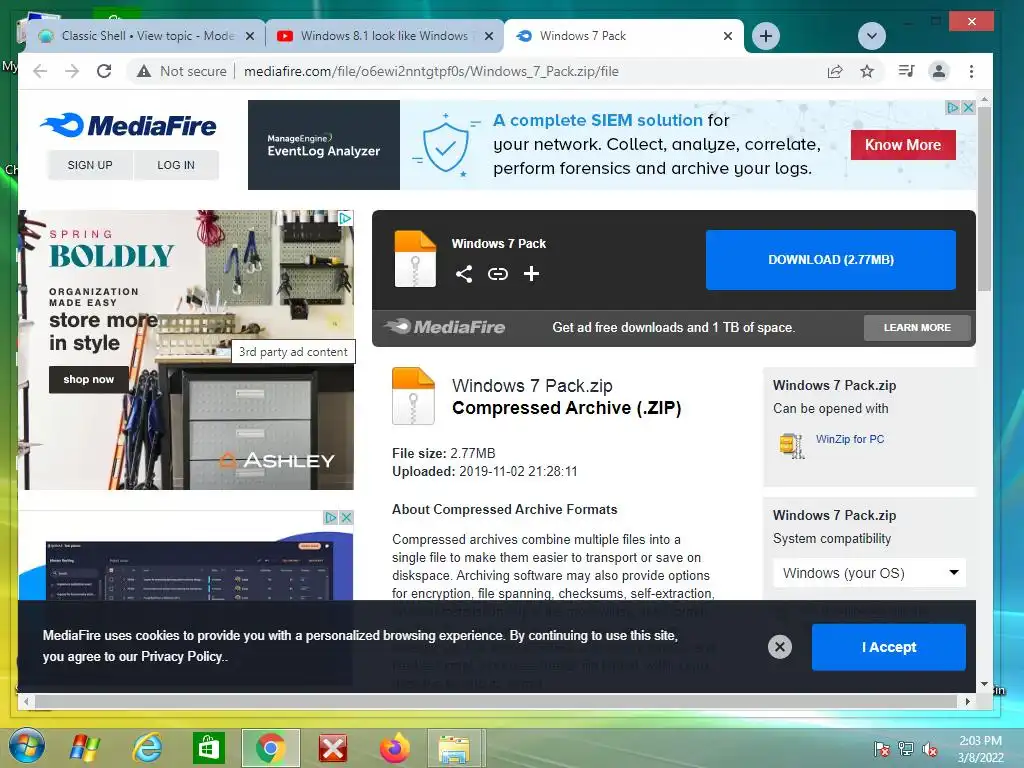The height and width of the screenshot is (768, 1024).
Task: Open the Windows Start orb
Action: pyautogui.click(x=27, y=746)
